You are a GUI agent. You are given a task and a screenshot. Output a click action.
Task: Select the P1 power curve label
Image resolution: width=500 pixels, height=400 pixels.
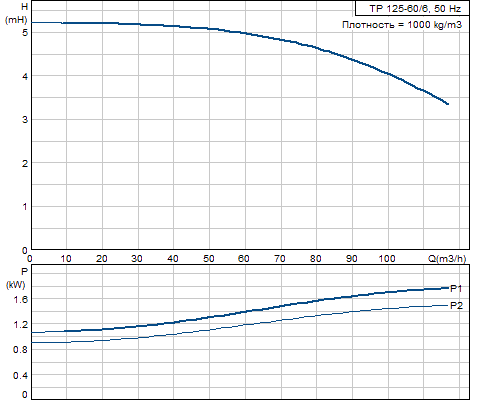coord(456,289)
